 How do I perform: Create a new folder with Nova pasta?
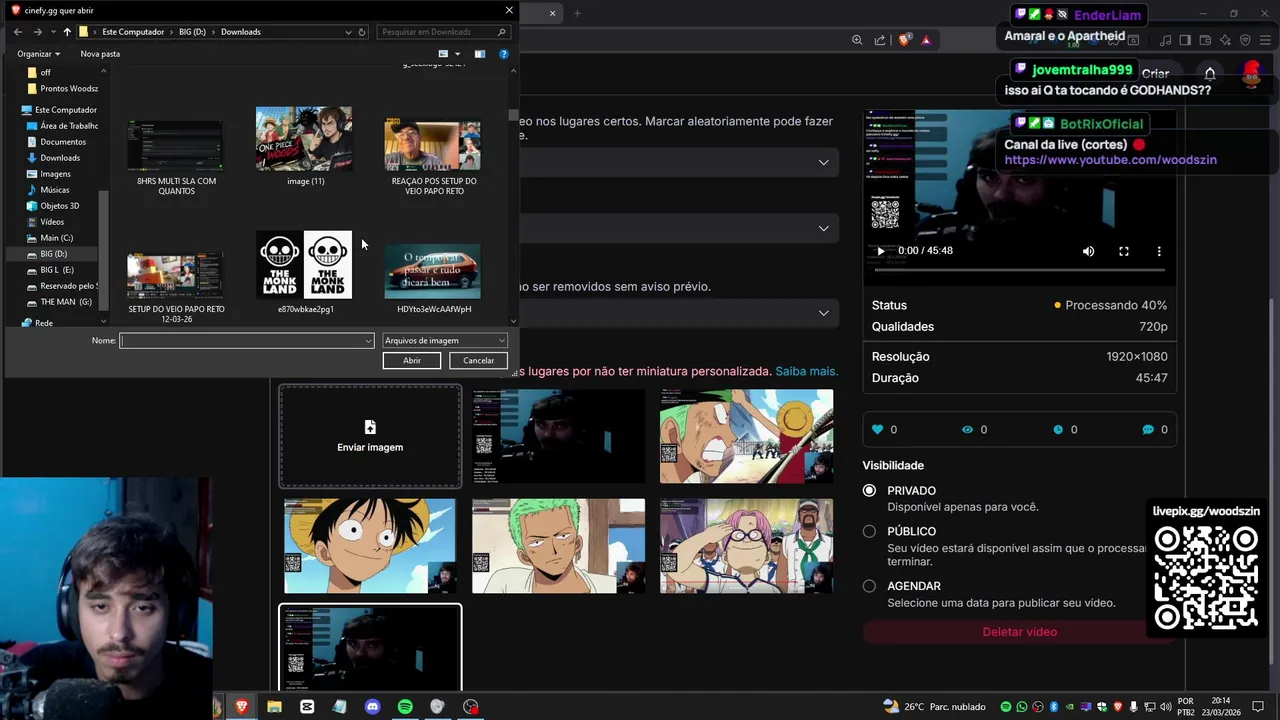click(x=100, y=54)
